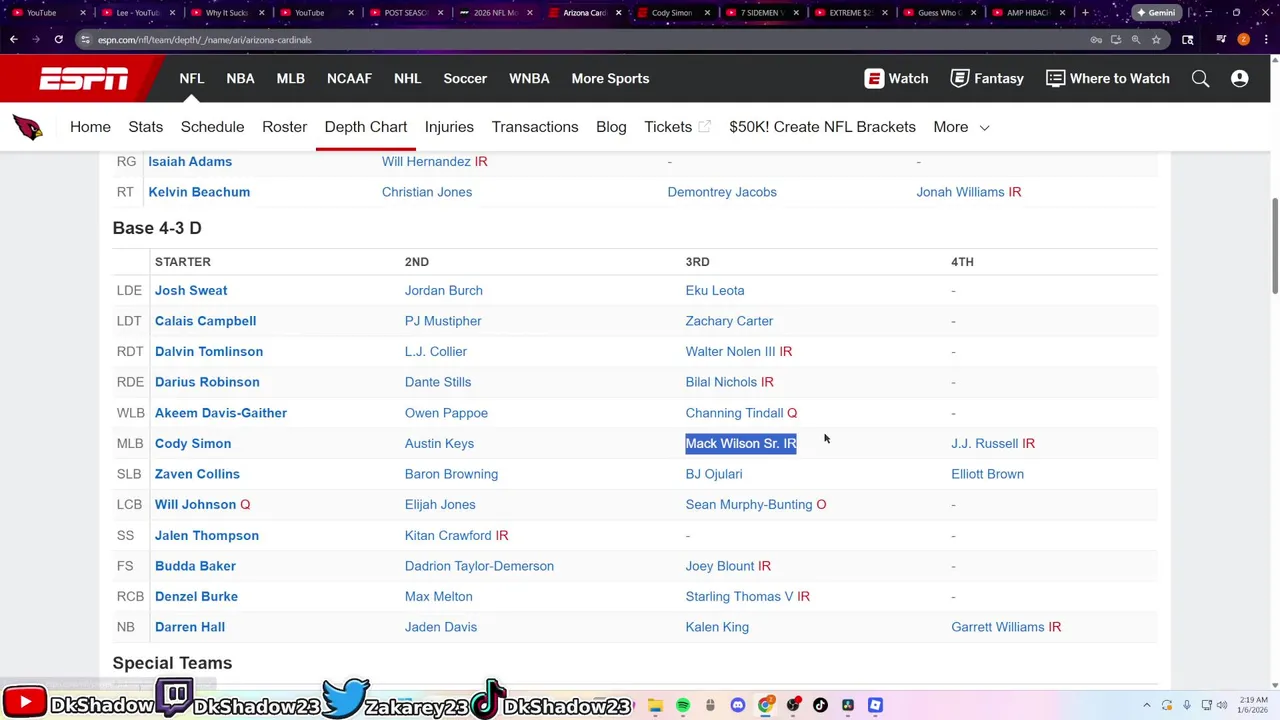Go back in the browser
1280x720 pixels.
point(14,40)
